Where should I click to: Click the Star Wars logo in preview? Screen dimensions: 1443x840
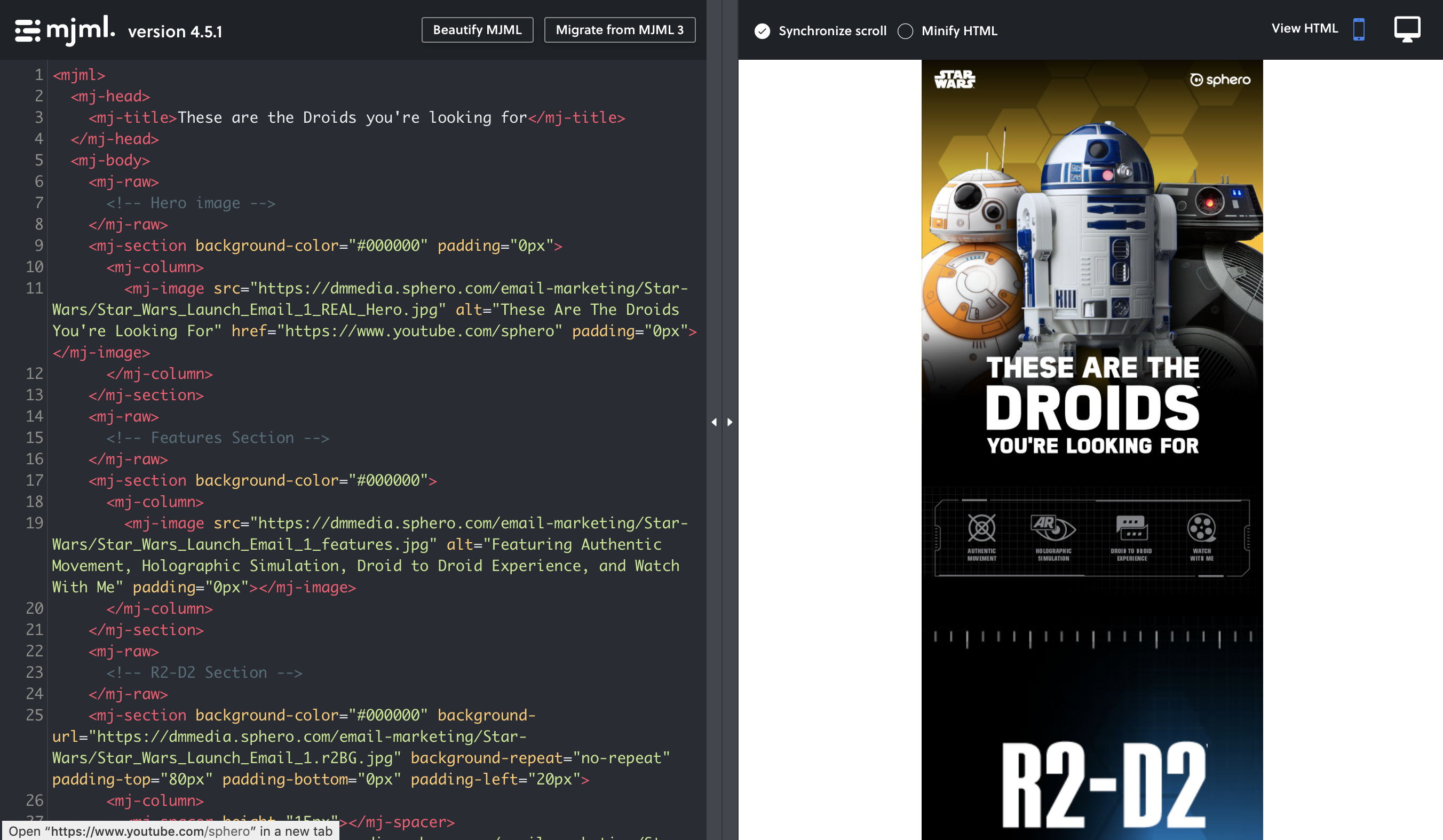click(955, 79)
